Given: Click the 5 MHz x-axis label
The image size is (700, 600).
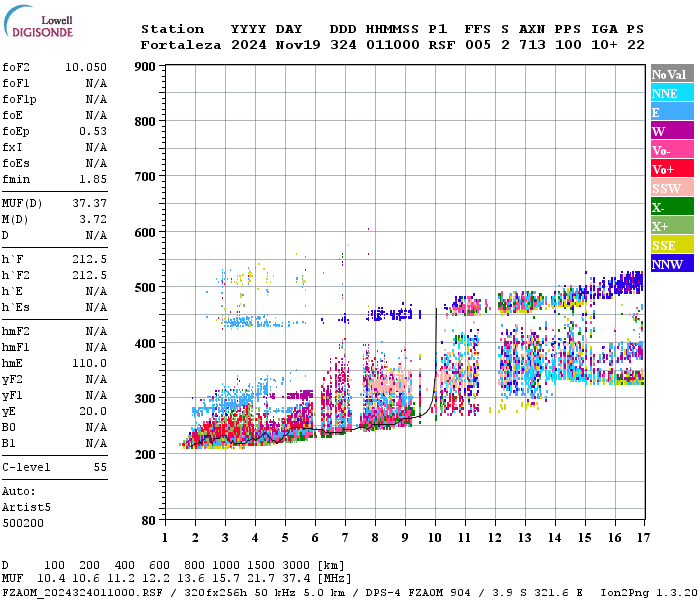Looking at the screenshot, I should [285, 538].
